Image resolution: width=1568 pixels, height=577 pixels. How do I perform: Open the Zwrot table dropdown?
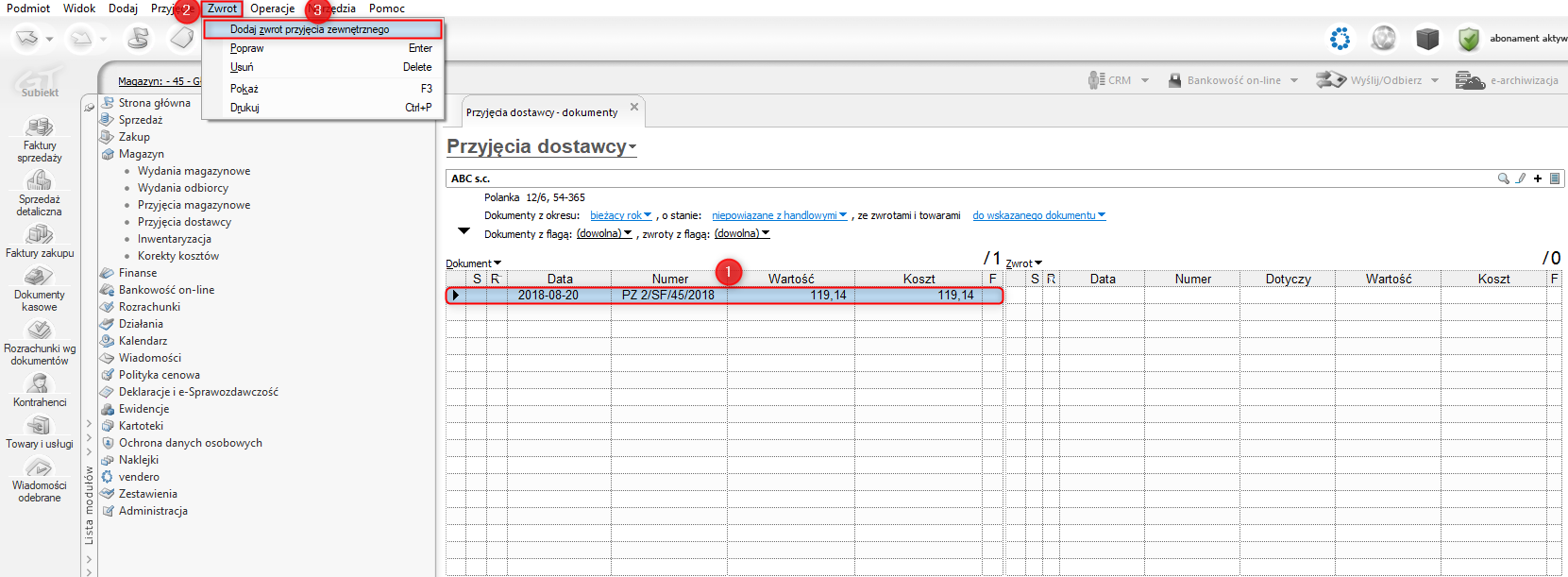point(1024,263)
